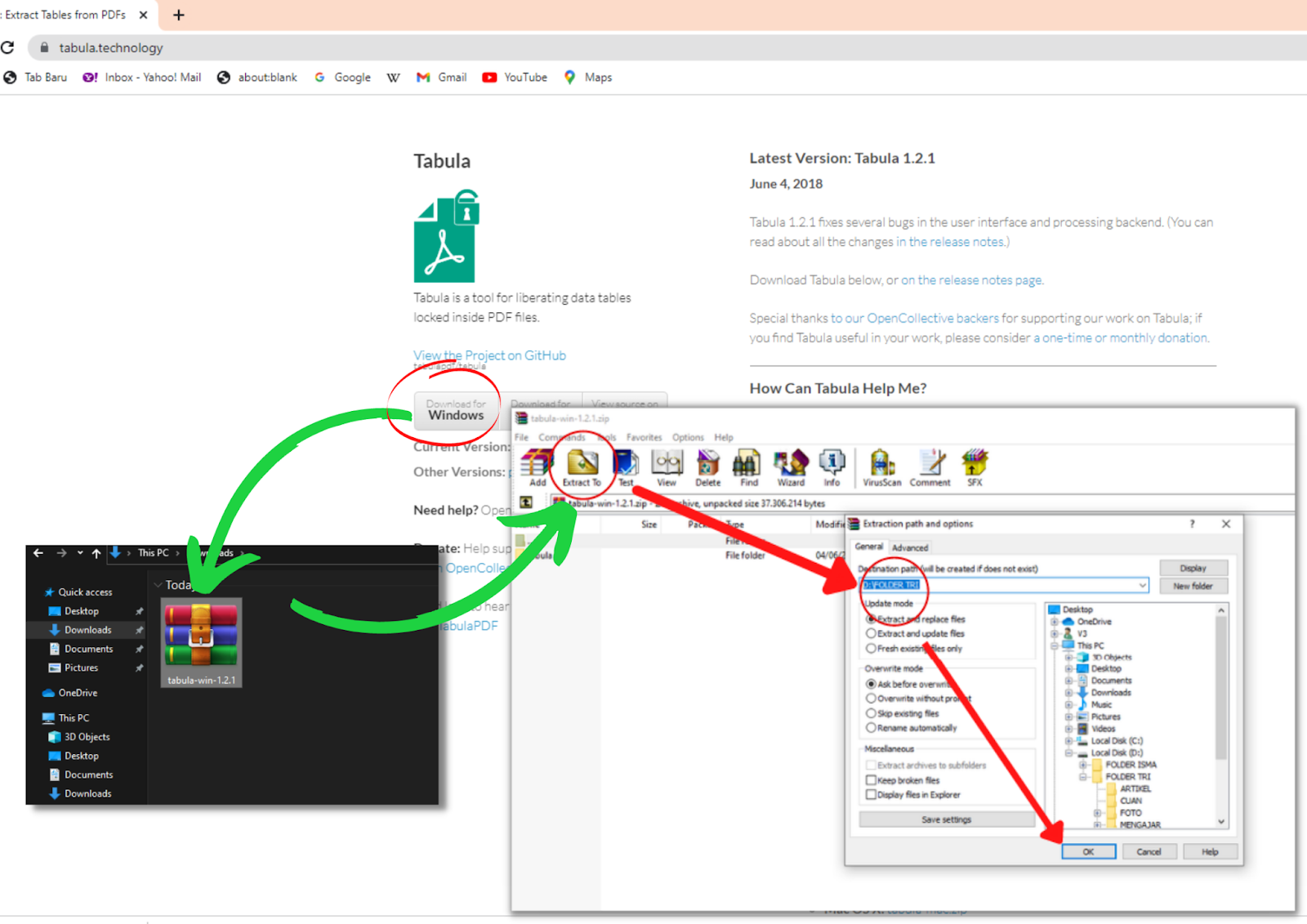Enable 'Keep broken files' checkbox
This screenshot has width=1307, height=924.
(x=871, y=780)
